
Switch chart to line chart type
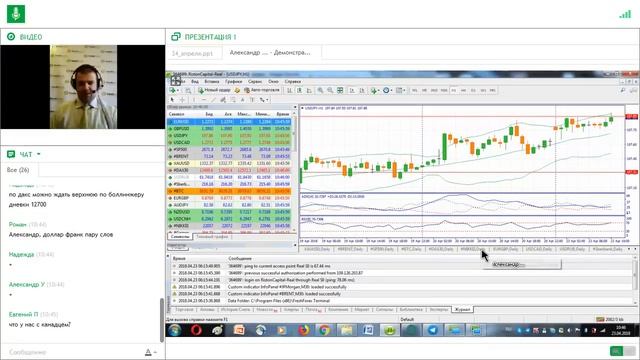[309, 90]
